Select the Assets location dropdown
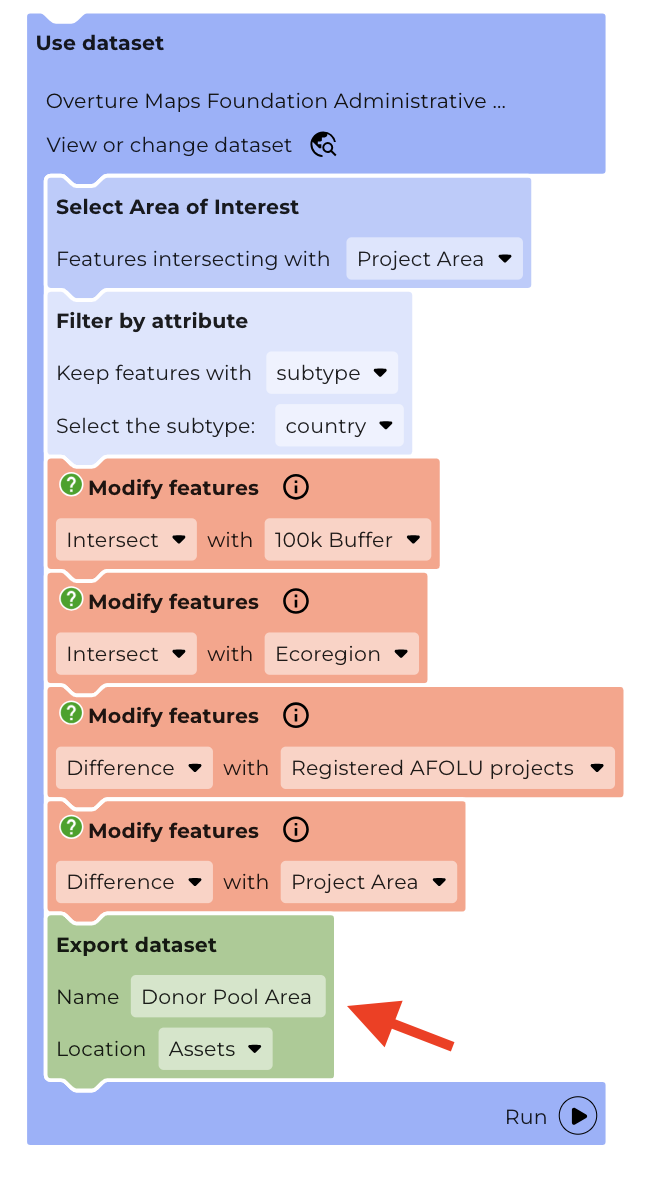This screenshot has width=668, height=1180. click(215, 1049)
